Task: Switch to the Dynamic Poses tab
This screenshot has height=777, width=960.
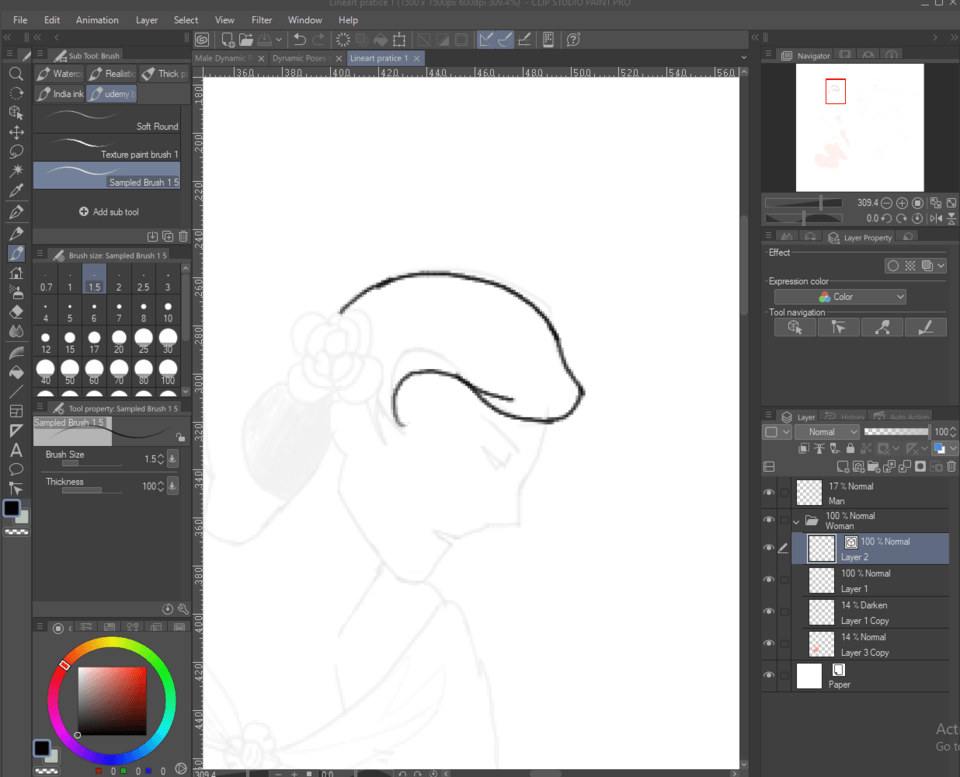Action: [299, 58]
